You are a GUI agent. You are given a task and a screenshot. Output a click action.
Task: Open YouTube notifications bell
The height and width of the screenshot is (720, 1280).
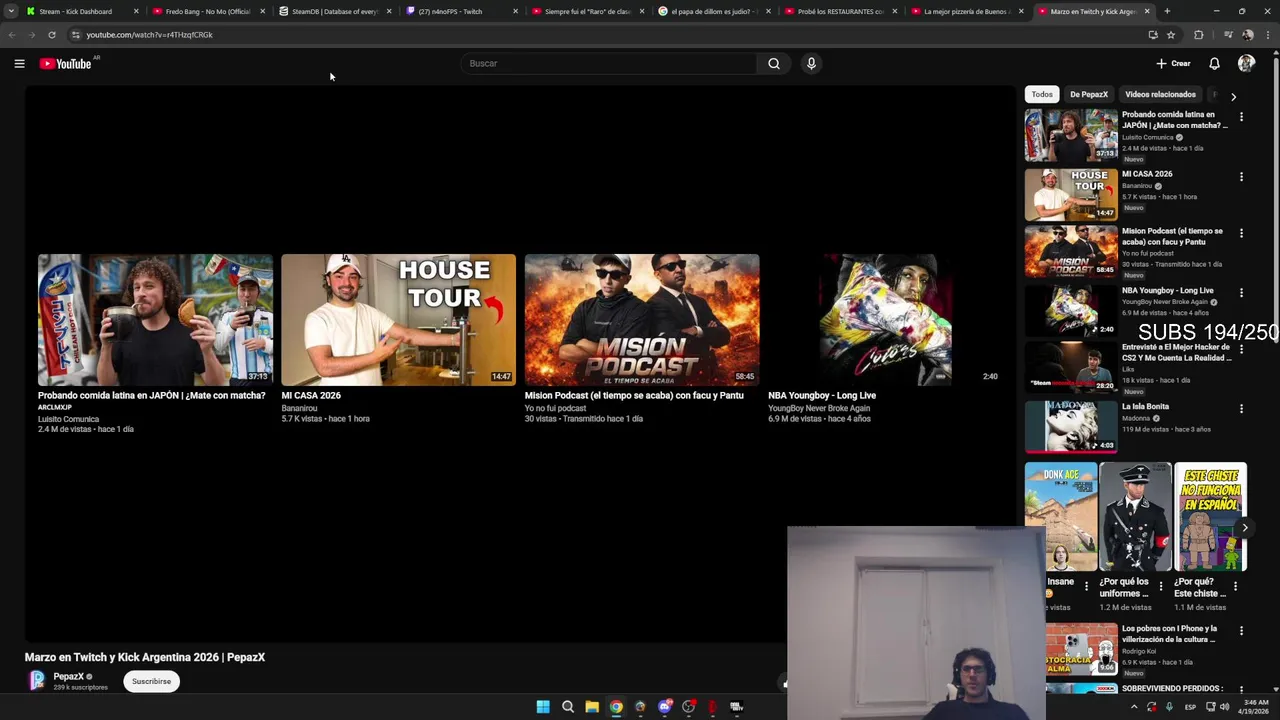(1214, 64)
